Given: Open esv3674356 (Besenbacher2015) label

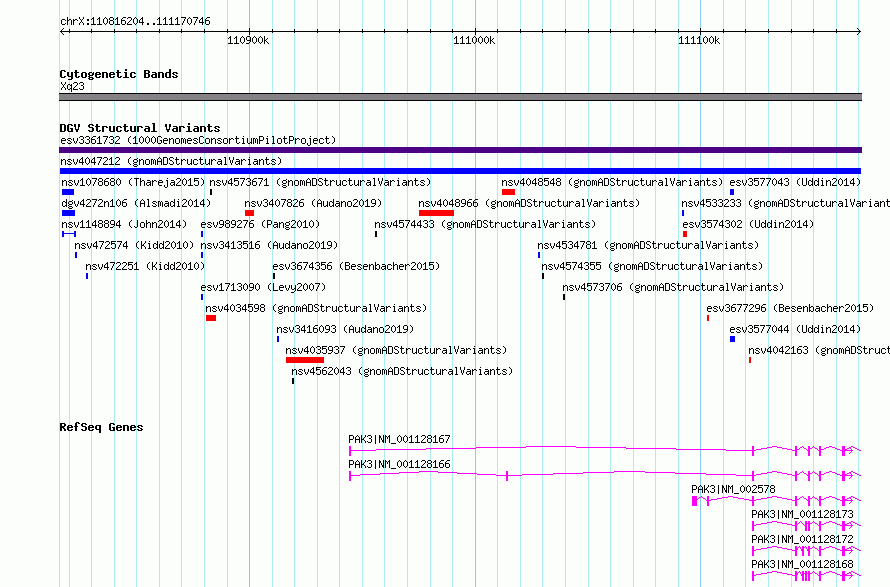Looking at the screenshot, I should click(x=356, y=266).
